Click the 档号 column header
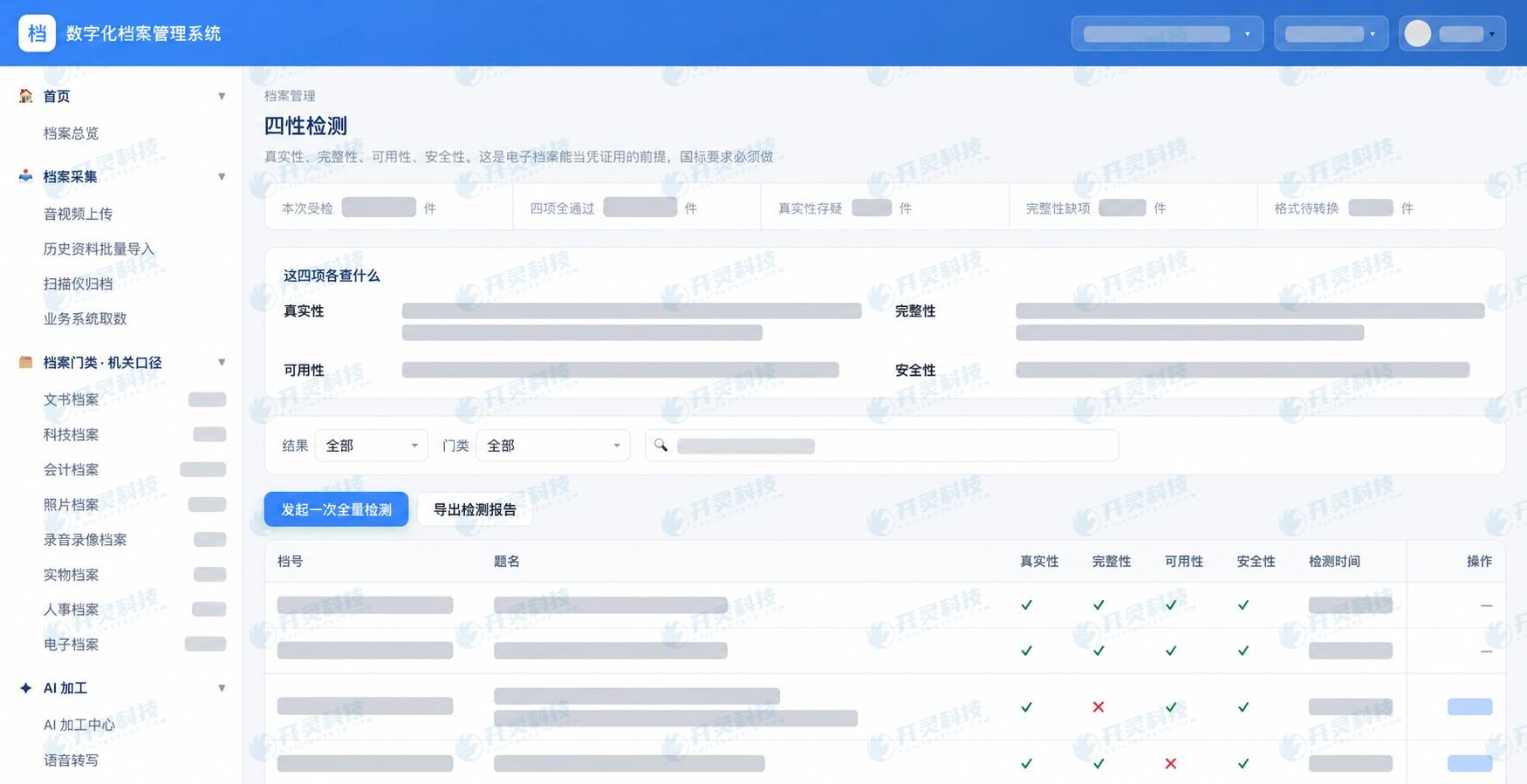Screen dimensions: 1527x784 click(290, 562)
